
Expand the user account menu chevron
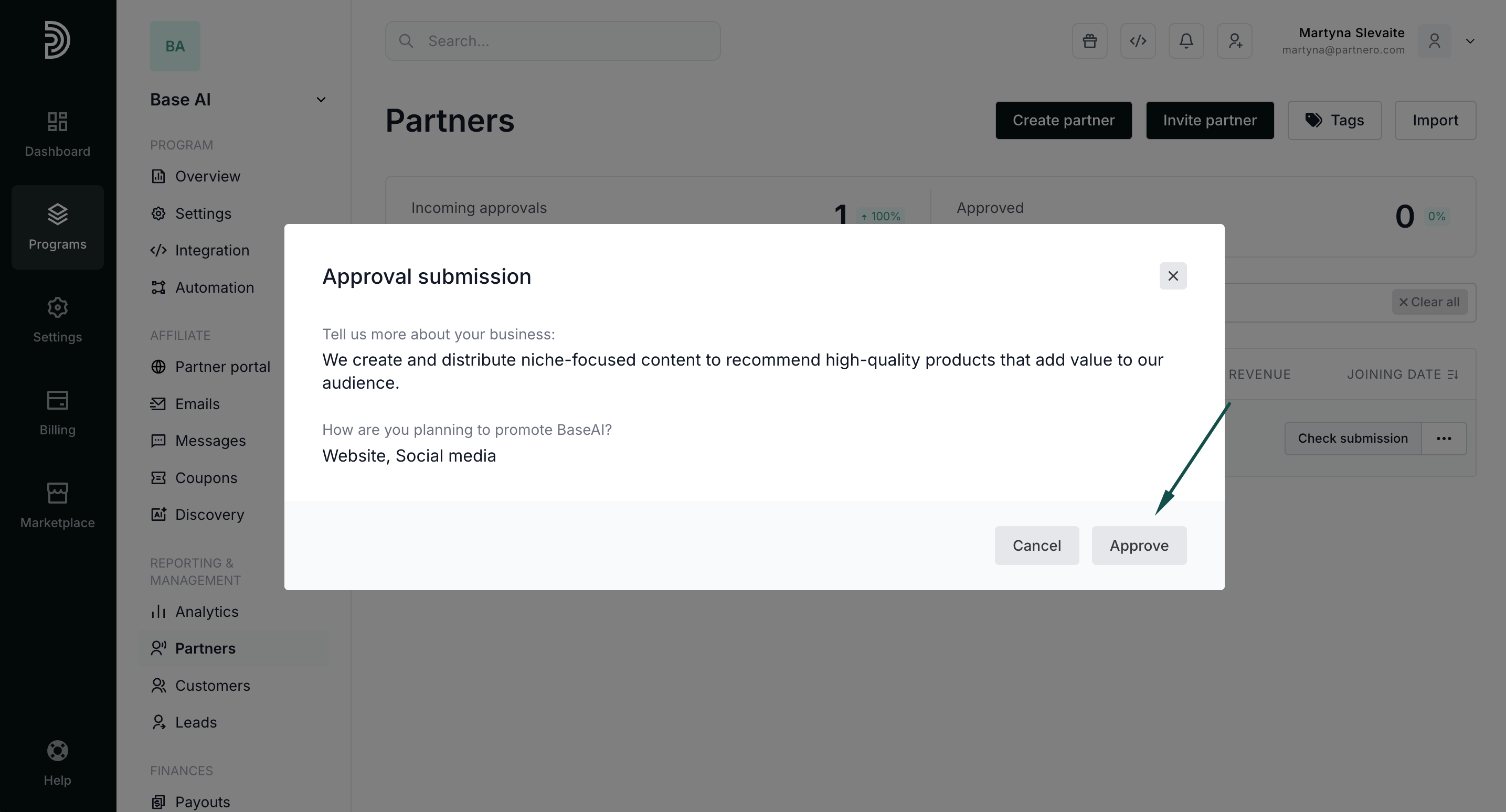pyautogui.click(x=1470, y=41)
